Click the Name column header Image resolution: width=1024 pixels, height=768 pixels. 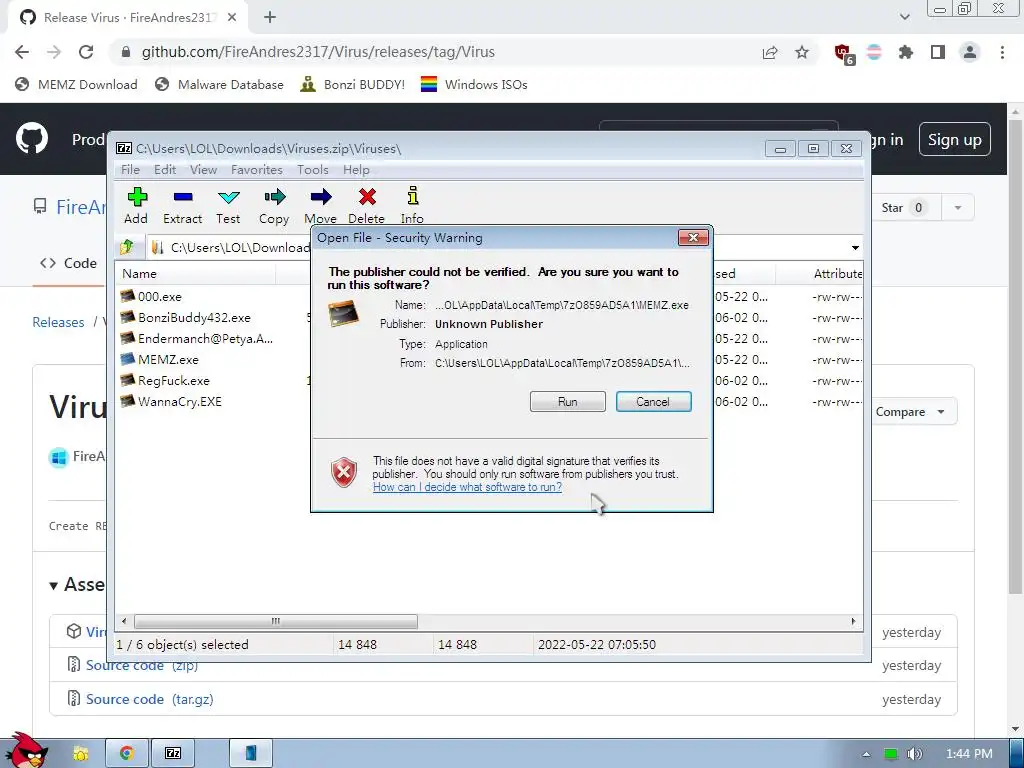(x=196, y=274)
